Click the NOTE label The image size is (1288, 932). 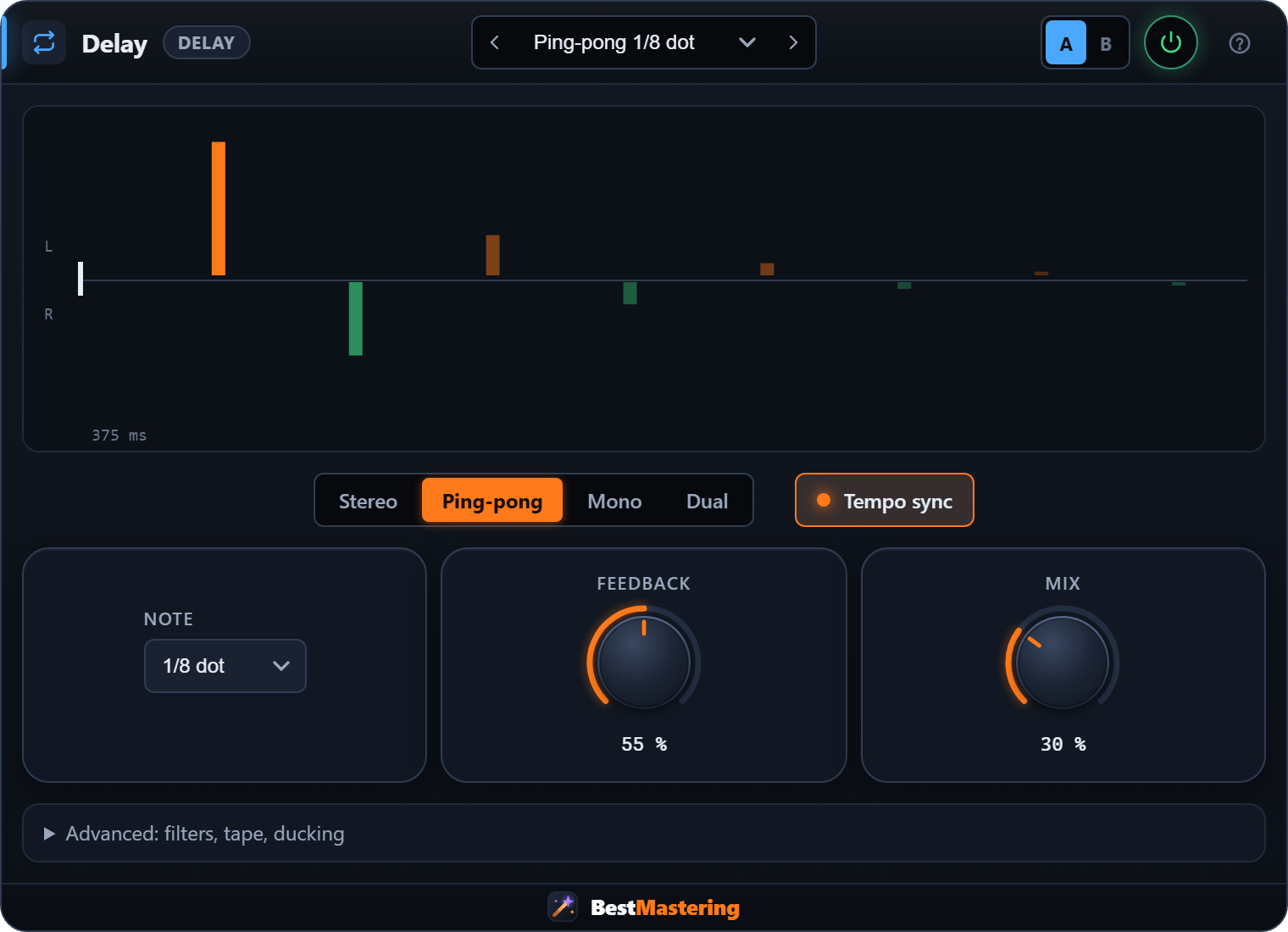coord(169,619)
